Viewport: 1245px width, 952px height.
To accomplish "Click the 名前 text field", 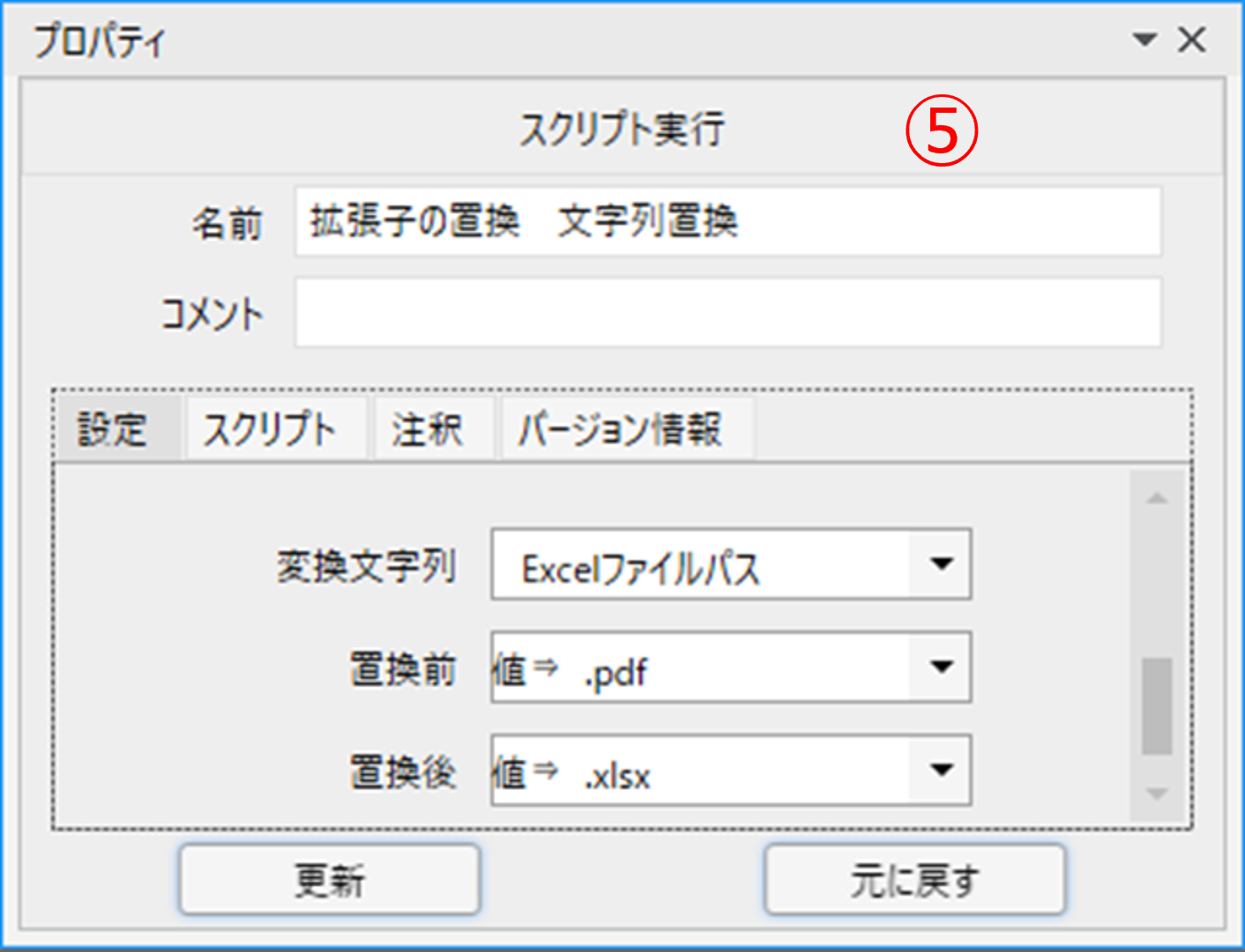I will [727, 221].
